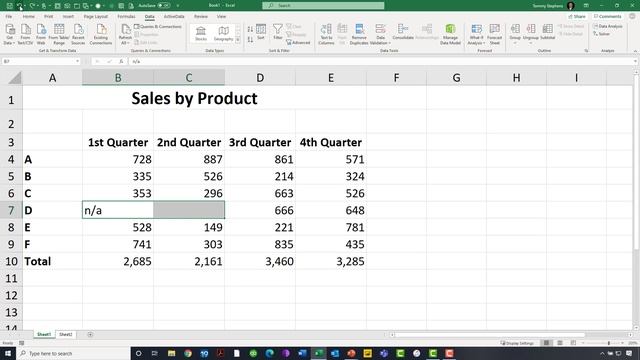
Task: Click Insert Function fx icon
Action: (121, 61)
